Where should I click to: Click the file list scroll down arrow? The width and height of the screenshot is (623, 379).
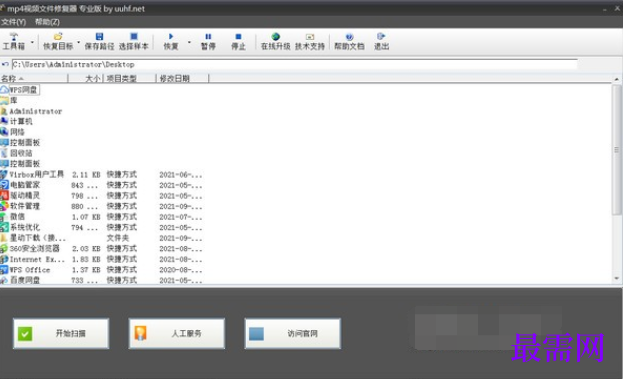617,278
